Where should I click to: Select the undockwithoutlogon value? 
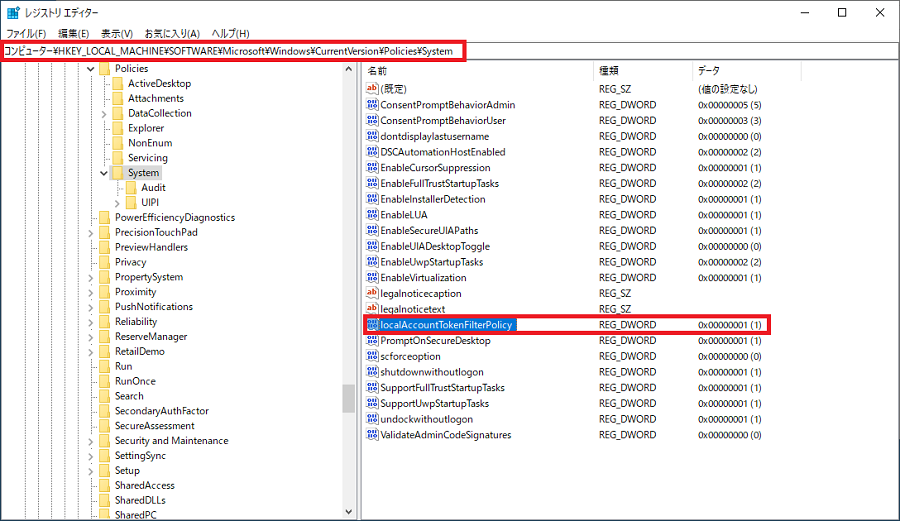click(x=426, y=419)
